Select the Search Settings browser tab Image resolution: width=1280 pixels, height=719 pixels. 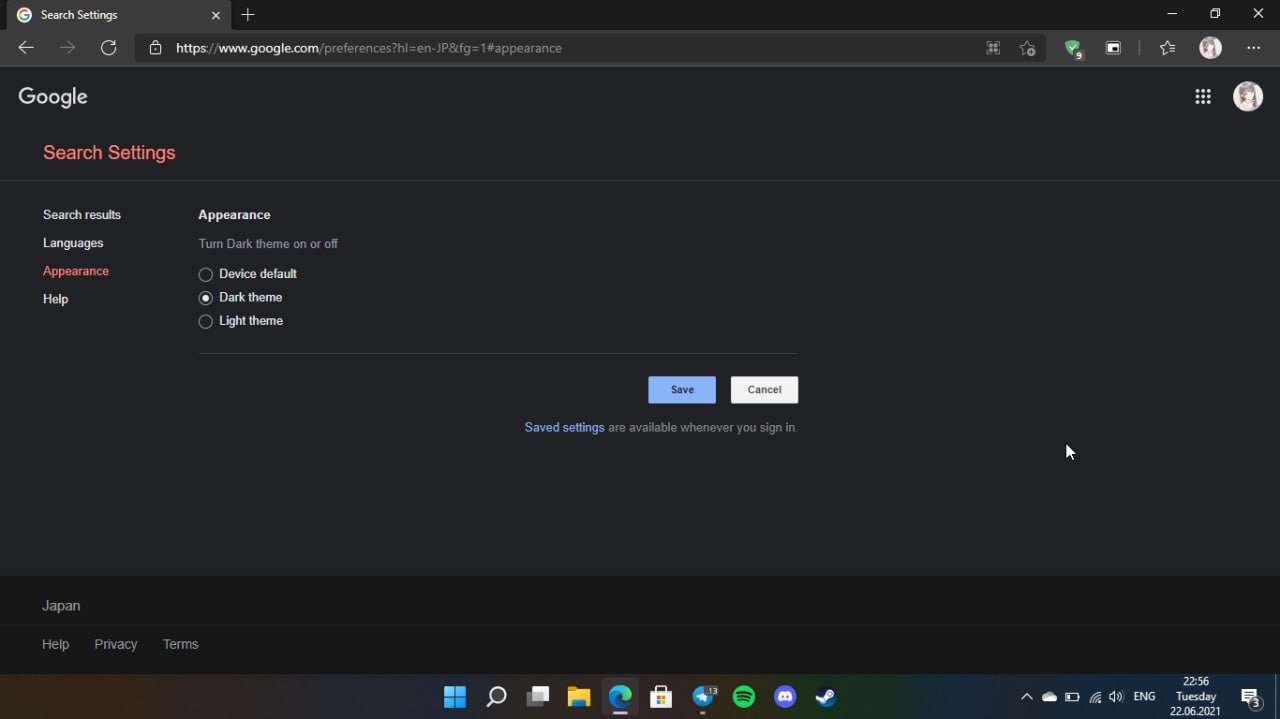coord(118,15)
